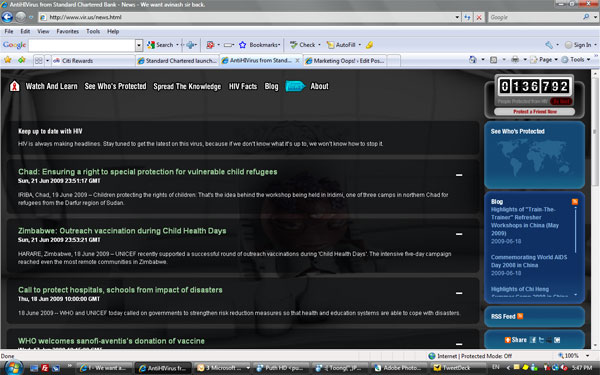Open HIV Facts page
This screenshot has height=375, width=600.
click(243, 86)
